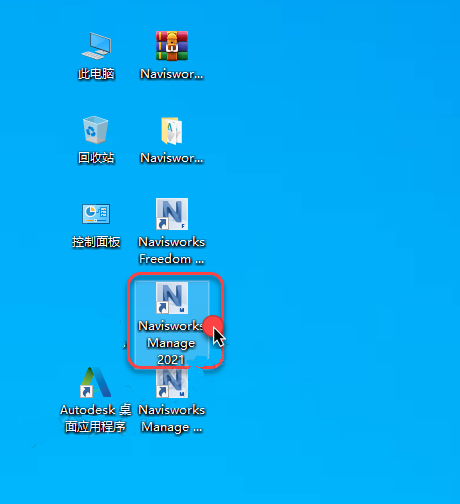Click the 此电脑 label text
460x504 pixels.
click(96, 74)
